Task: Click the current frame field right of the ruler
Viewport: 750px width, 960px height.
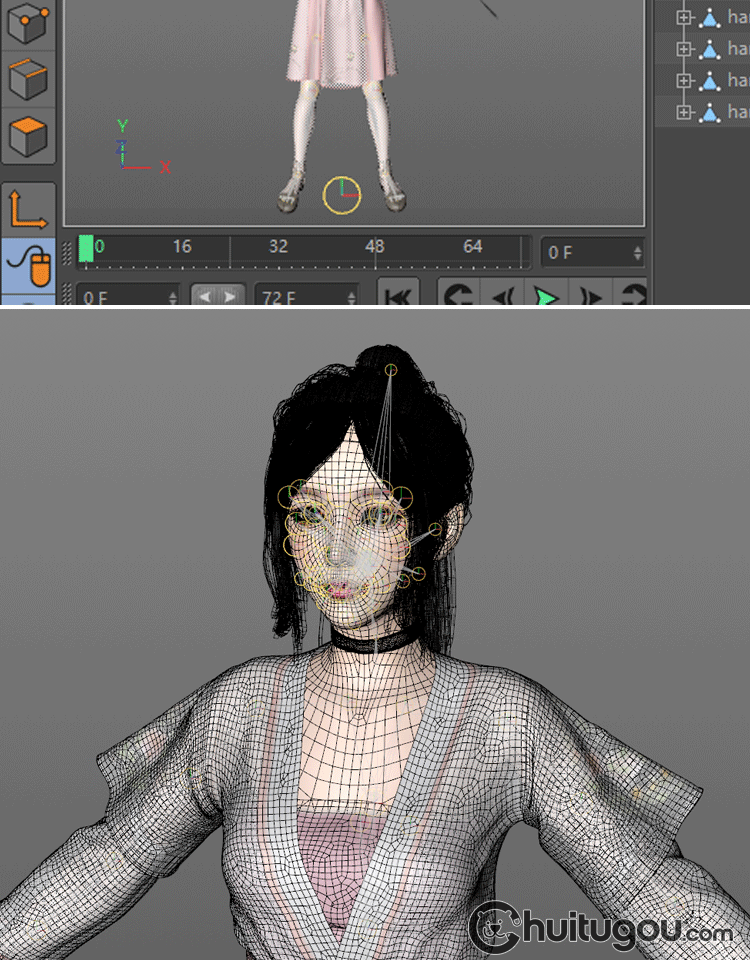Action: click(586, 253)
